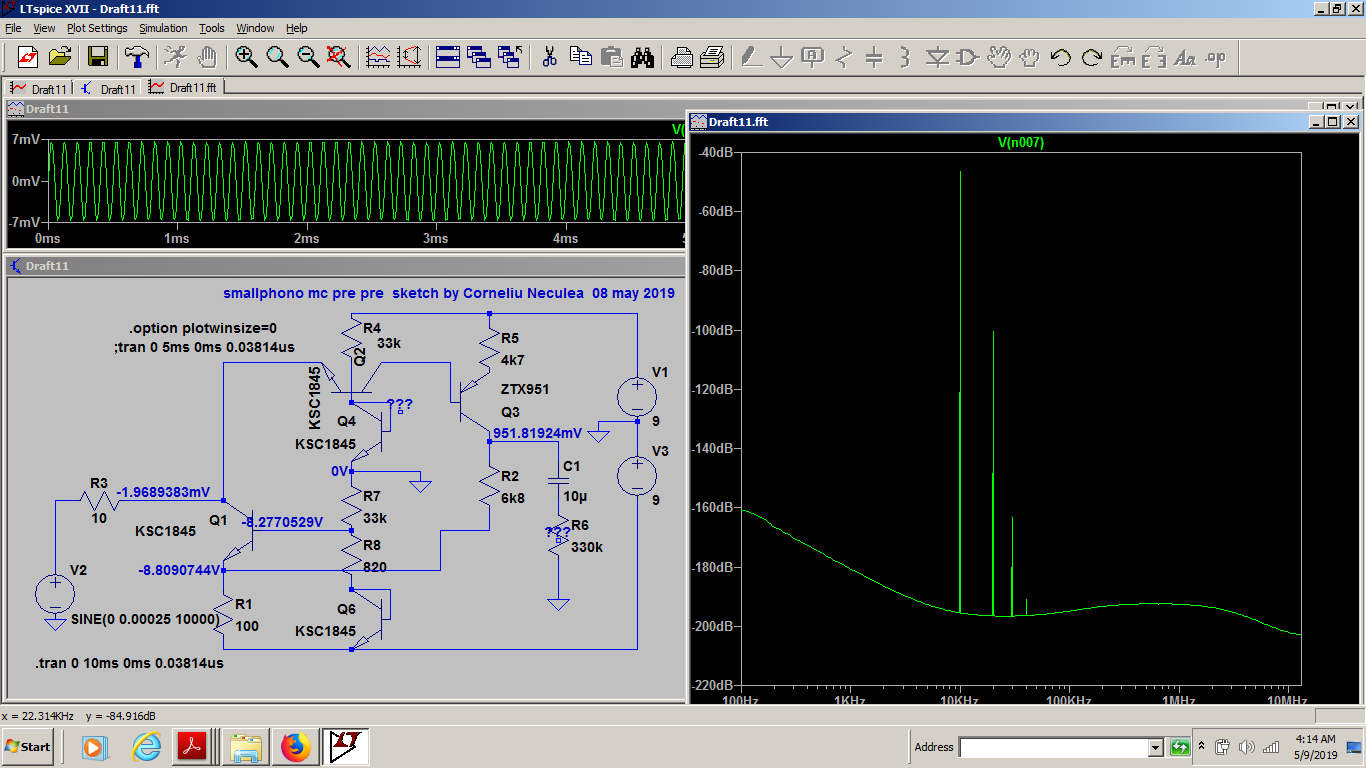The image size is (1366, 768).
Task: Click the taskbar Address input field
Action: 1053,747
